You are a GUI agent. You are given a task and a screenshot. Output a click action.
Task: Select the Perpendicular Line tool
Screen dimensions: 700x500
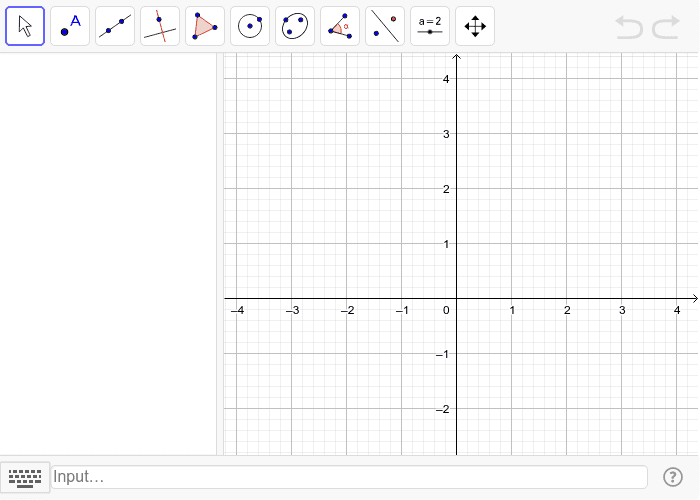pyautogui.click(x=160, y=26)
